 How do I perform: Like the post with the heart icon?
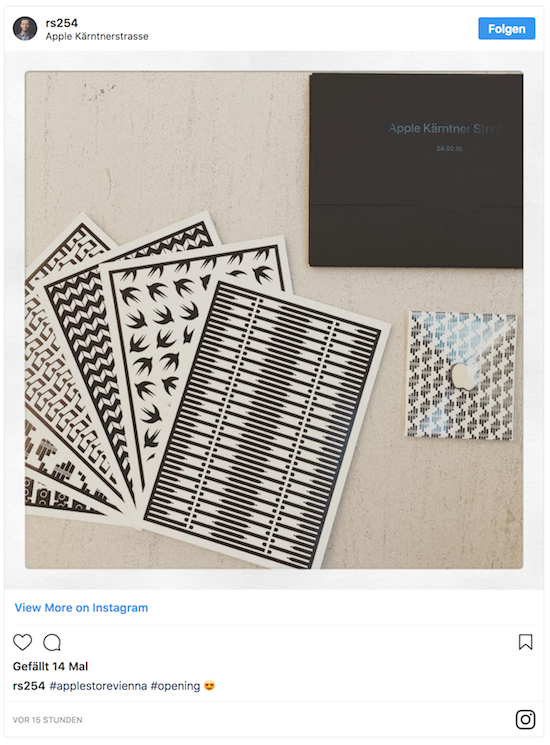(22, 642)
